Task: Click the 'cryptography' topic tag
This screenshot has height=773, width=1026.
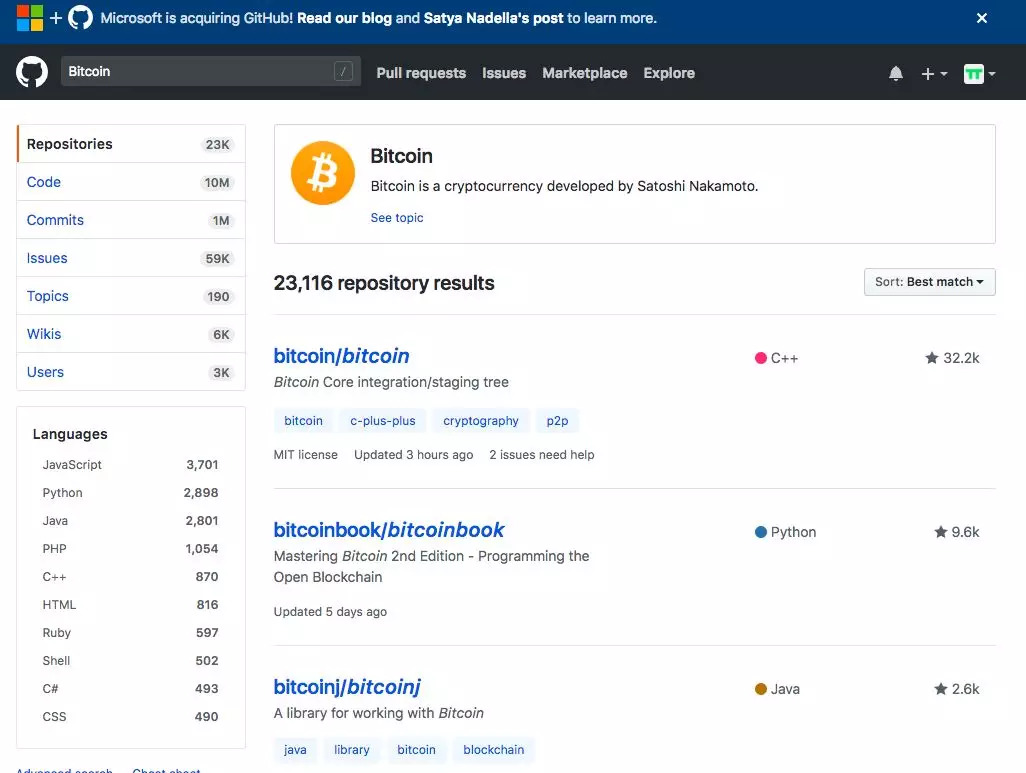Action: point(481,421)
